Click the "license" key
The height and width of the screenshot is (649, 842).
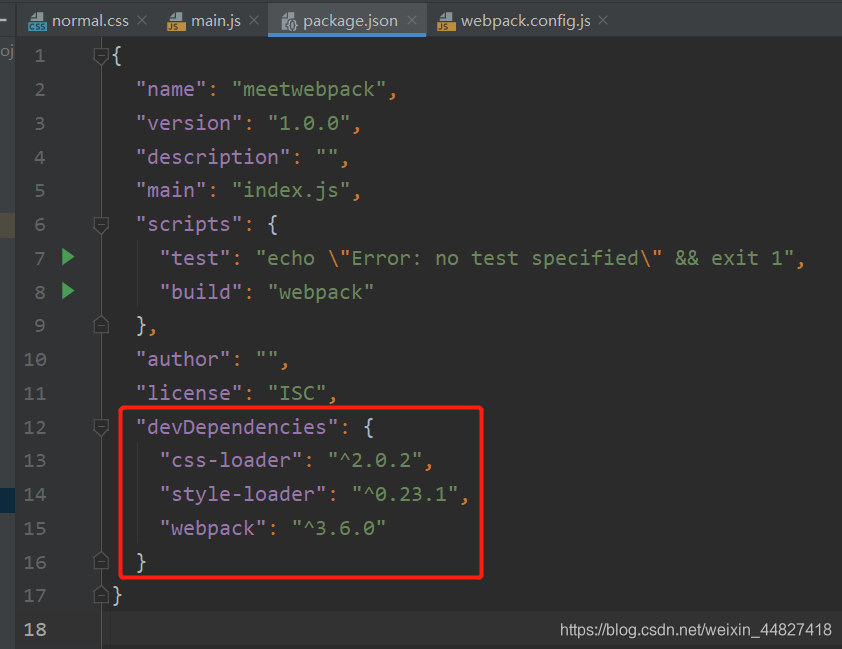pyautogui.click(x=188, y=393)
